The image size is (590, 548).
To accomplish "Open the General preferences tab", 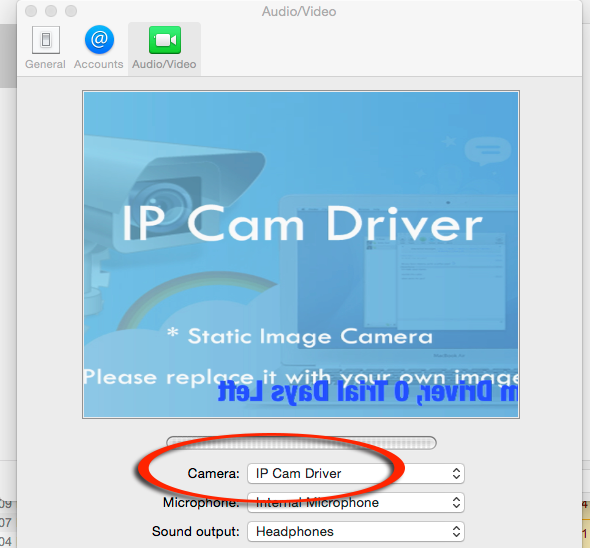I will tap(46, 48).
